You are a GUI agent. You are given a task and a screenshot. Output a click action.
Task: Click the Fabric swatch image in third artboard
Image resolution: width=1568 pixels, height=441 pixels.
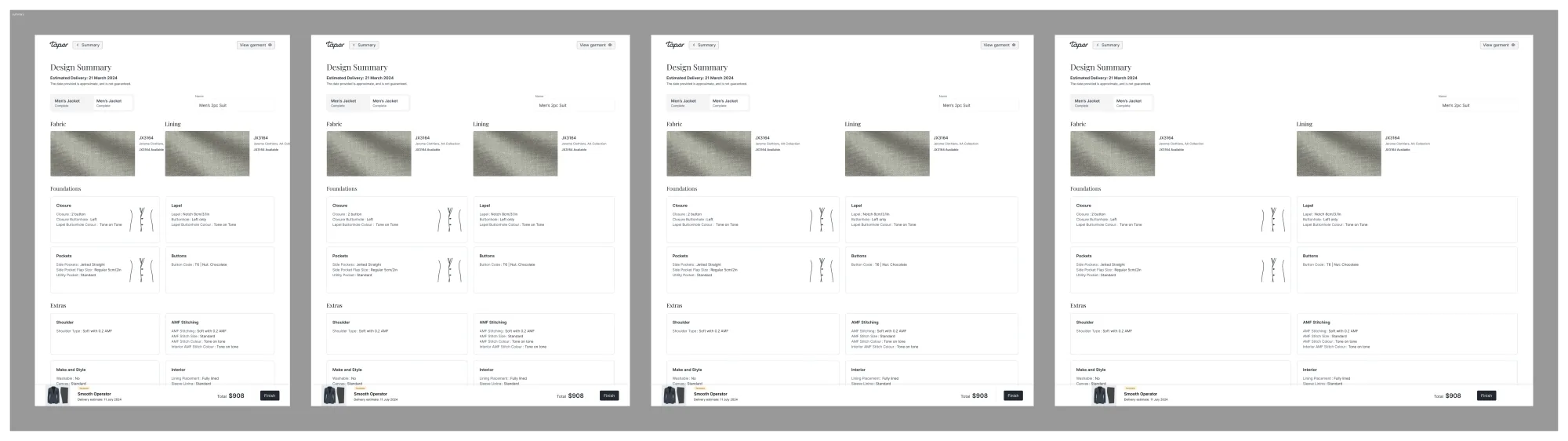pos(709,154)
